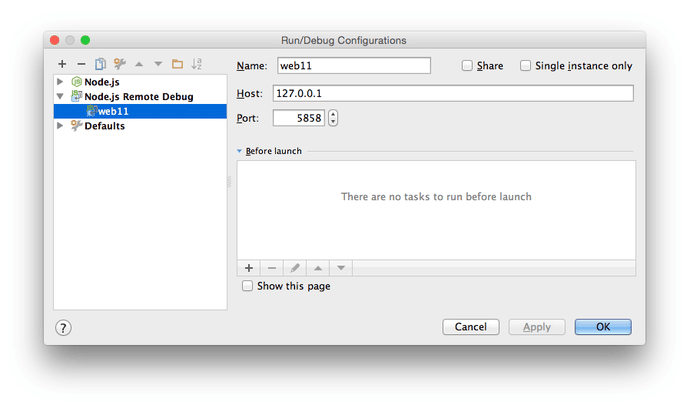Click the Host field with 127.0.0.1

(453, 93)
